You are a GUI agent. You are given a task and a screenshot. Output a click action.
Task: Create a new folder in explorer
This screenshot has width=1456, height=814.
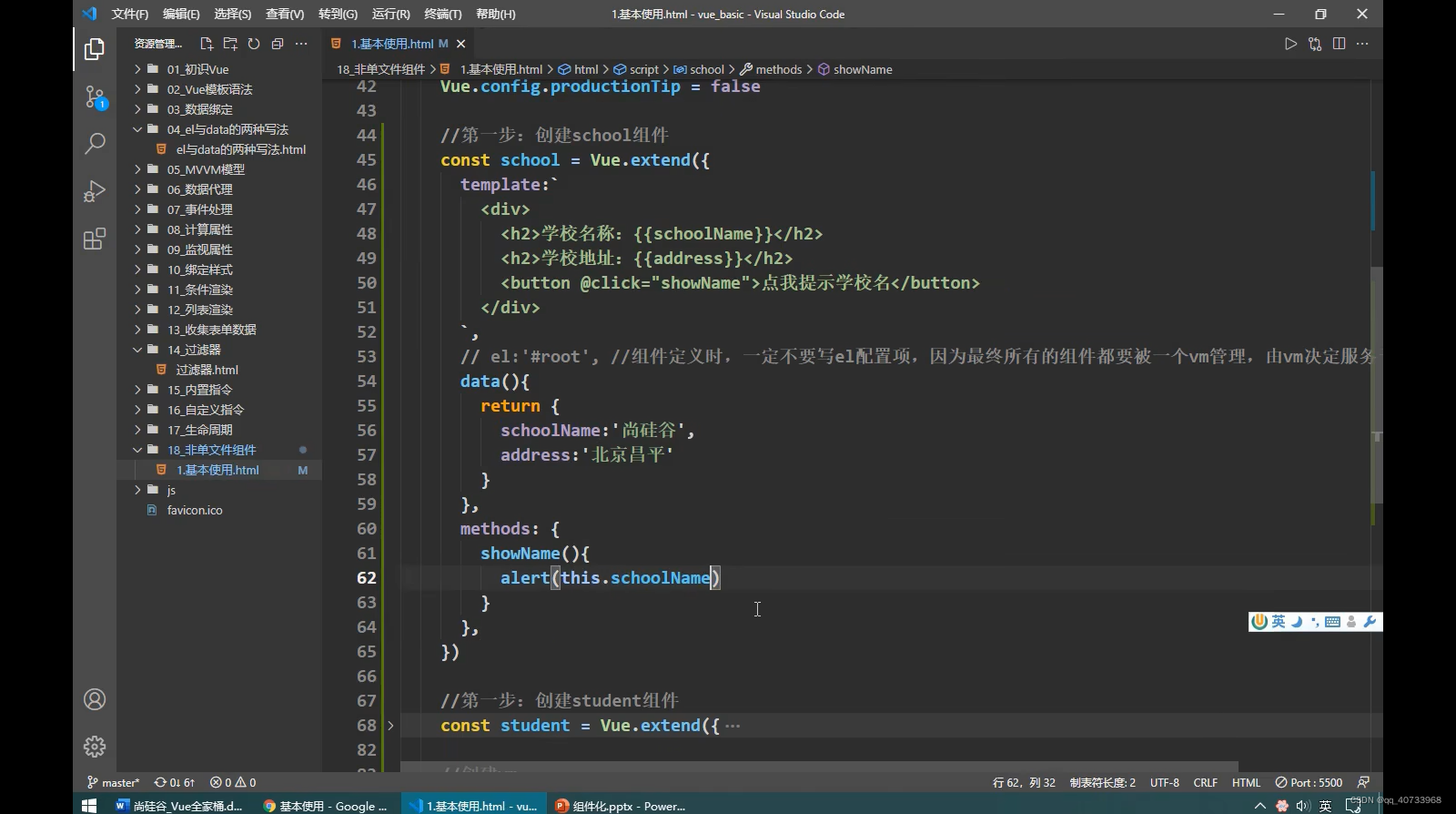pos(230,44)
